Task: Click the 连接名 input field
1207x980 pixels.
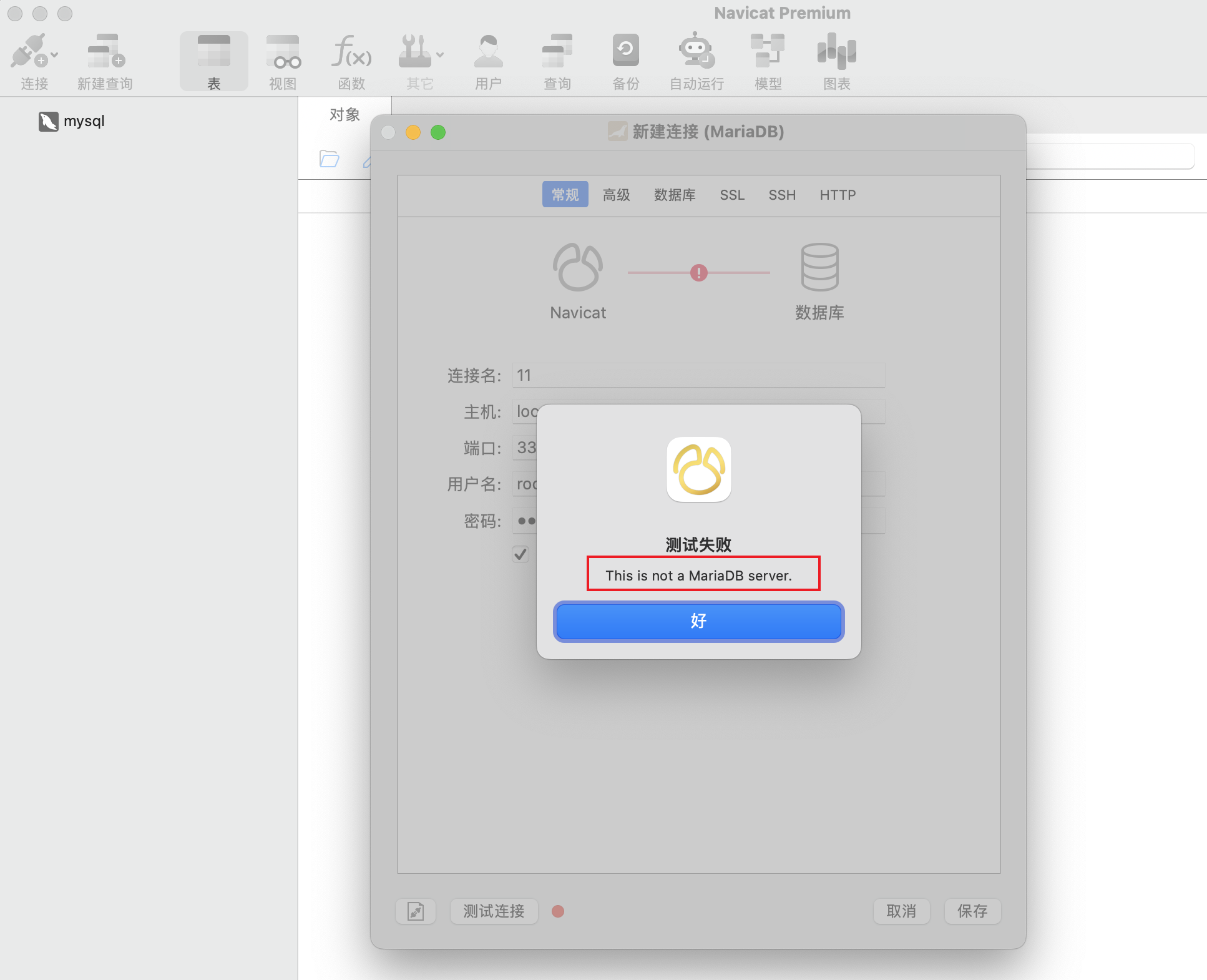Action: (698, 375)
